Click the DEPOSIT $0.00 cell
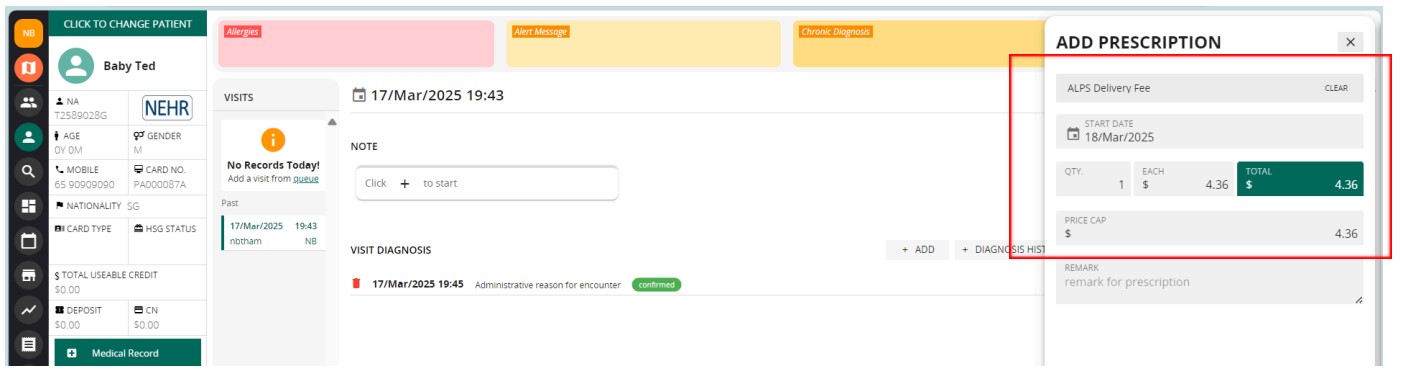 pos(88,317)
